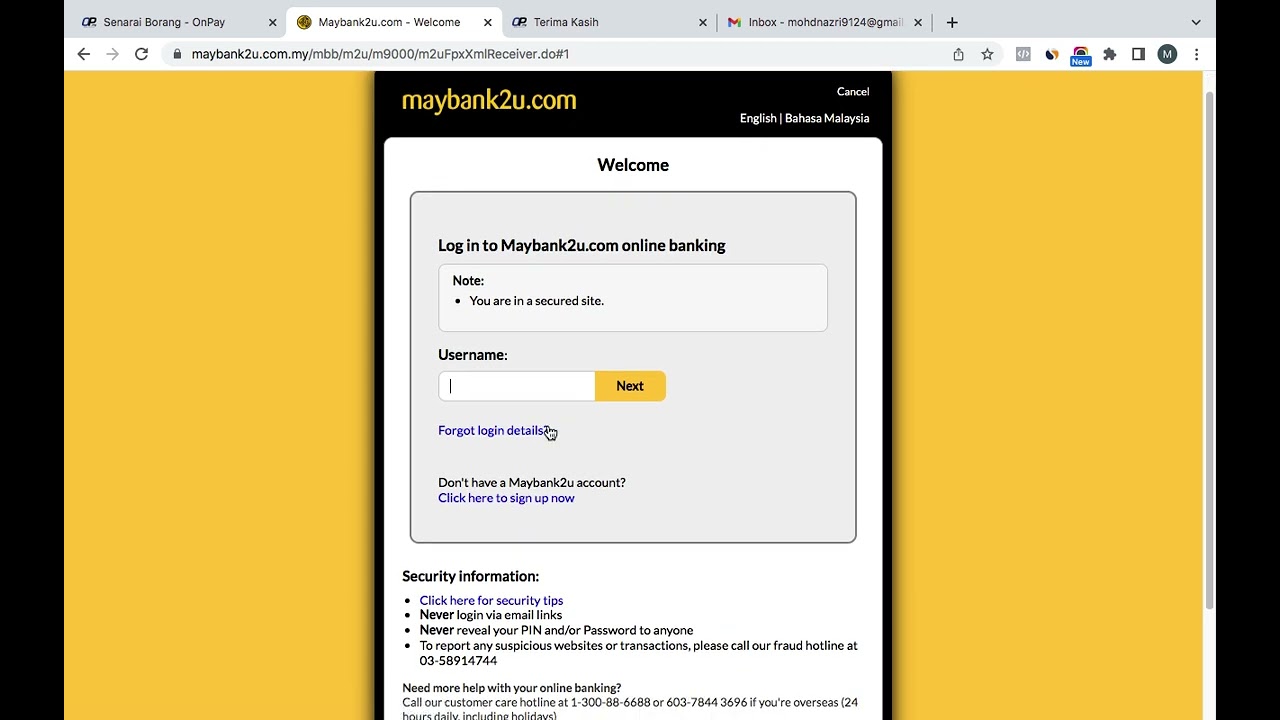This screenshot has width=1280, height=720.
Task: Click the browser forward arrow
Action: pos(112,54)
